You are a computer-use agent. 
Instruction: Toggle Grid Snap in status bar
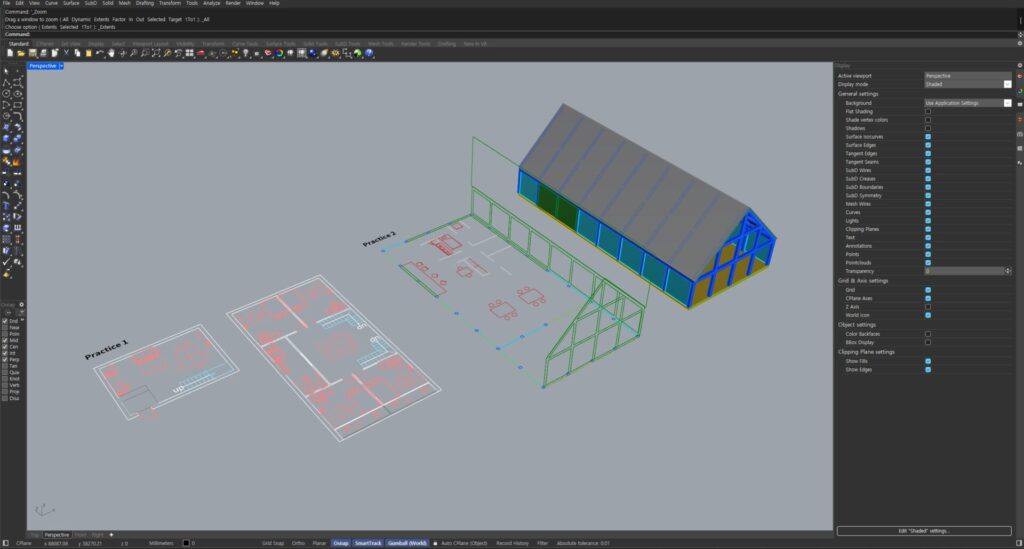pyautogui.click(x=273, y=543)
